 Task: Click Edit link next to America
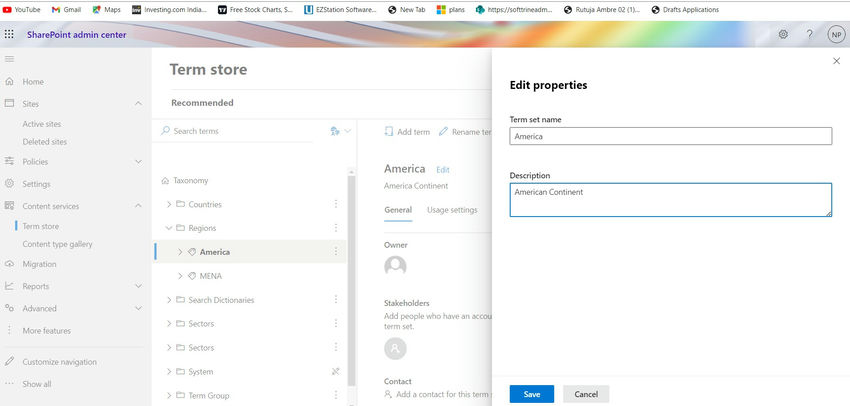point(443,170)
